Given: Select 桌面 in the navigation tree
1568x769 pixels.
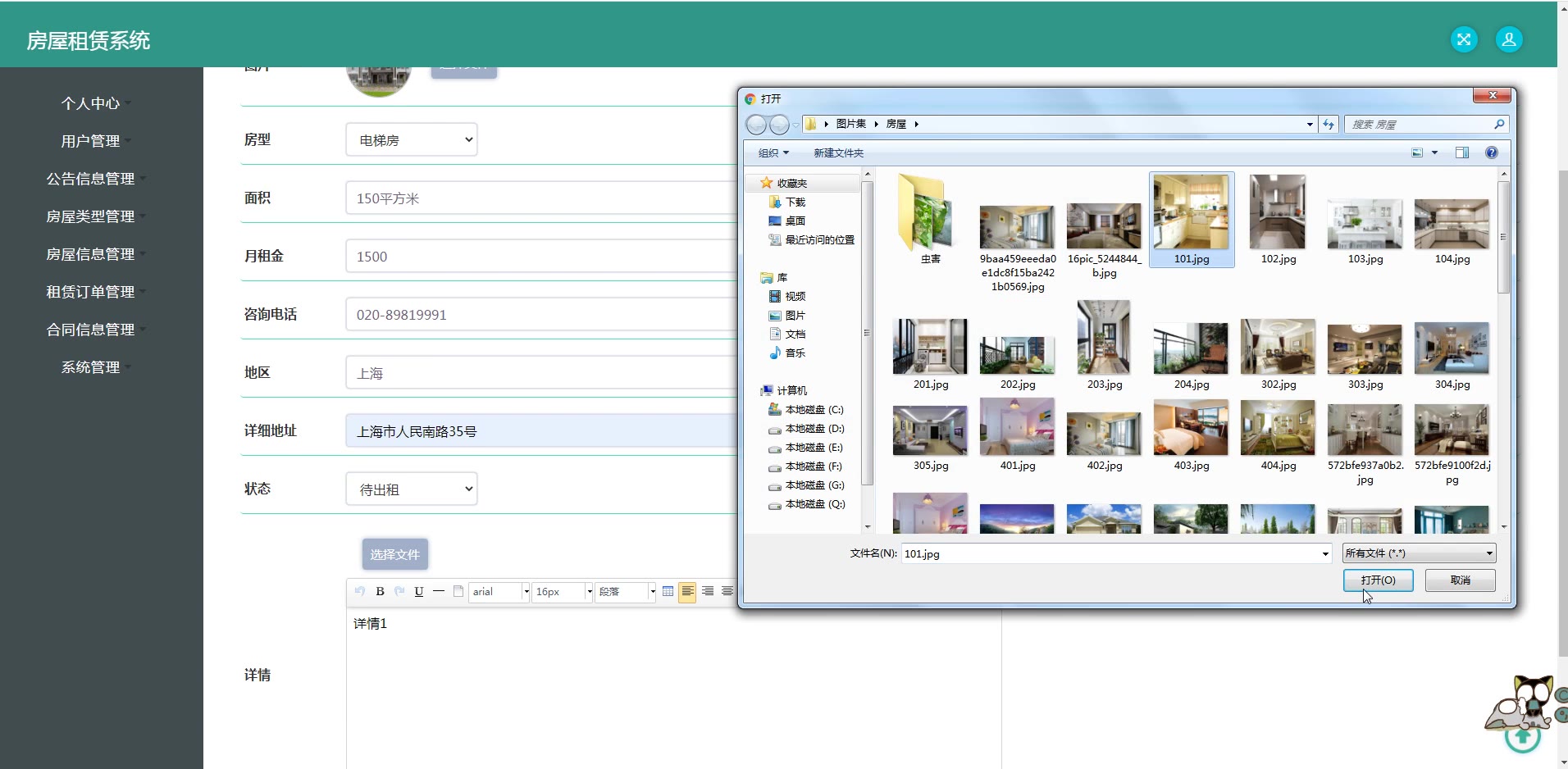Looking at the screenshot, I should [795, 221].
